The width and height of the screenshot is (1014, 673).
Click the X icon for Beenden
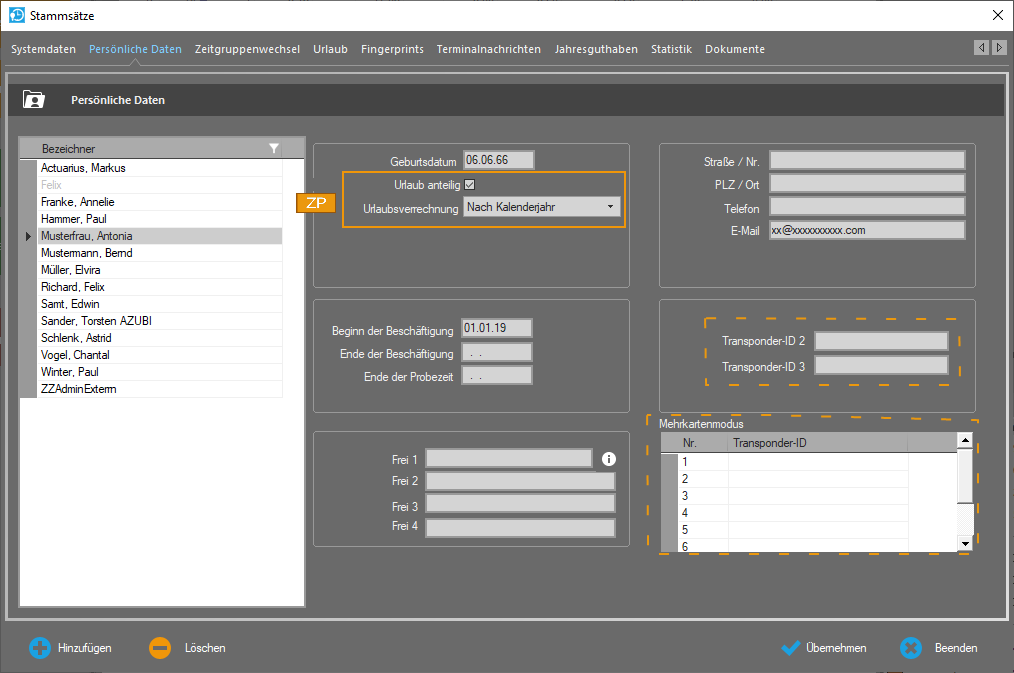pos(910,648)
